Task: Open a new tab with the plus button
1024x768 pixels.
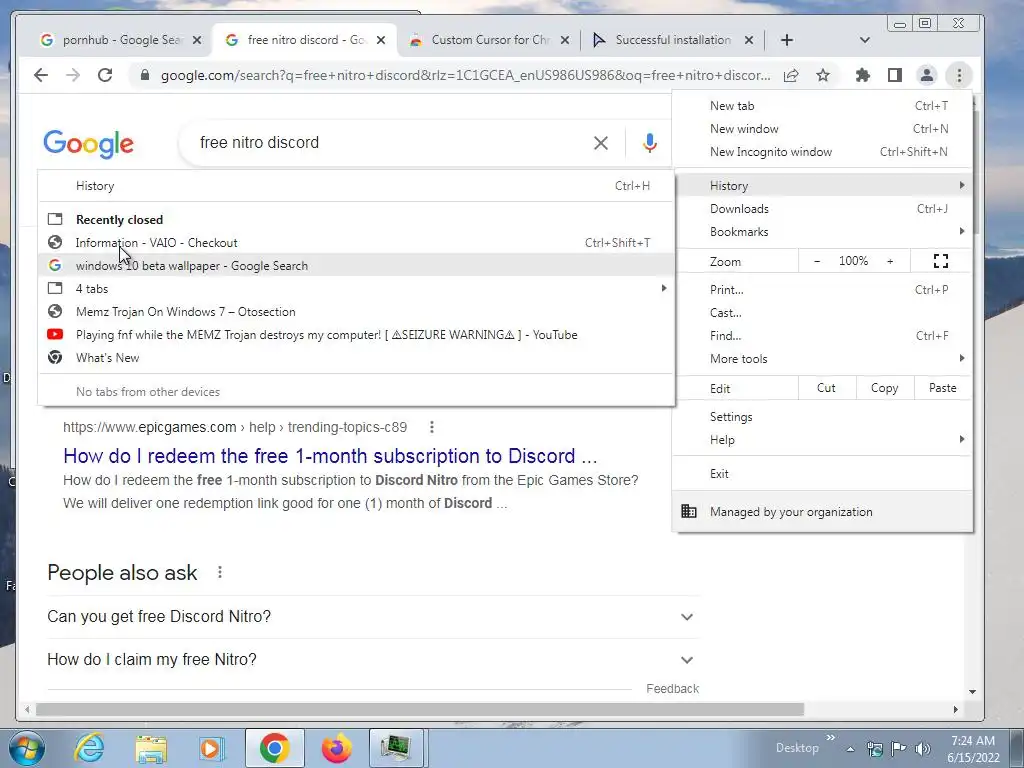Action: coord(787,40)
